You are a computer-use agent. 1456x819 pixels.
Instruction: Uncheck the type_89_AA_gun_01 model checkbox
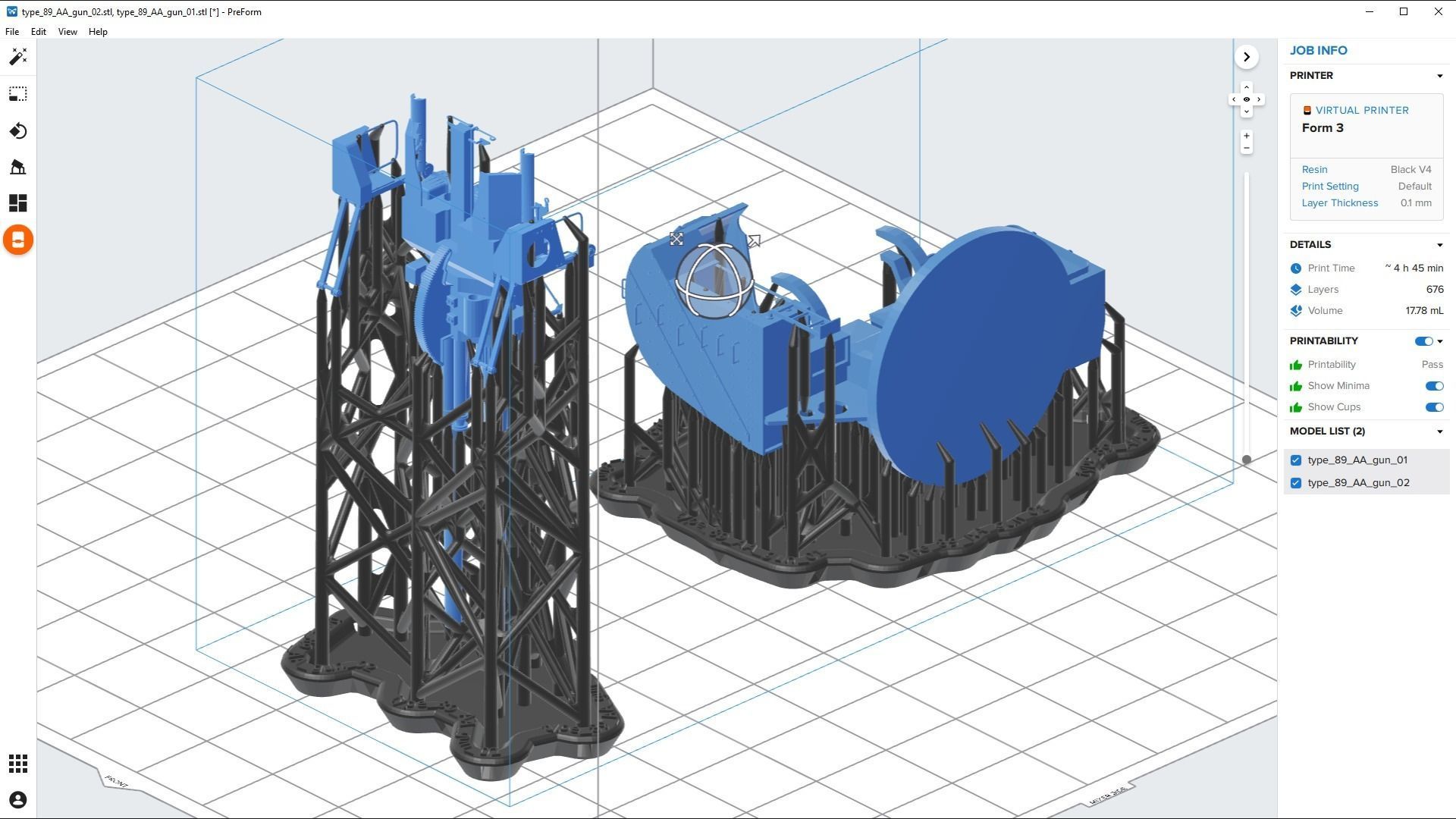pyautogui.click(x=1296, y=460)
